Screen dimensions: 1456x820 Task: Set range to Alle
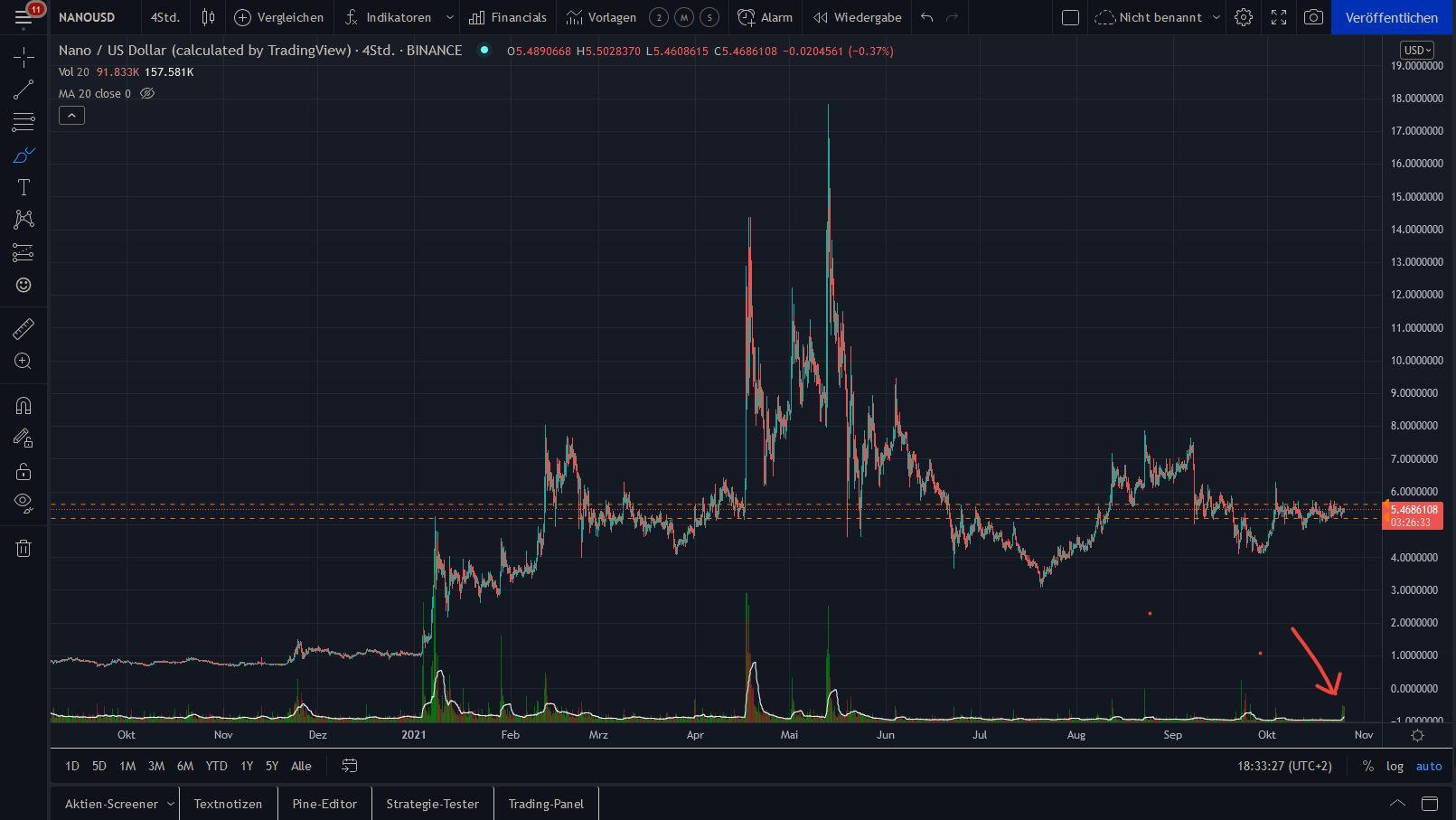coord(301,766)
